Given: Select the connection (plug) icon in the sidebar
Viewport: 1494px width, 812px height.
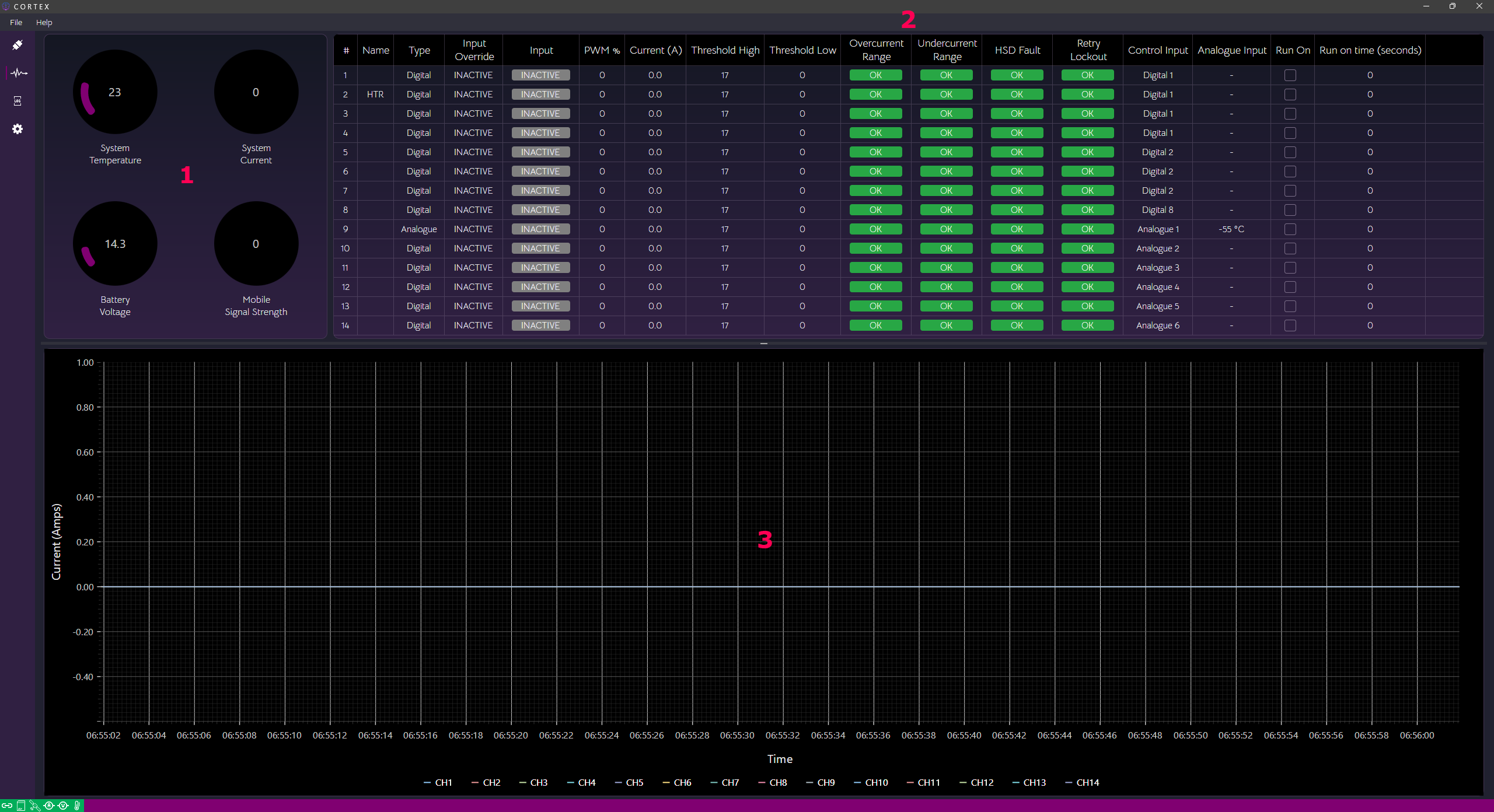Looking at the screenshot, I should coord(18,44).
